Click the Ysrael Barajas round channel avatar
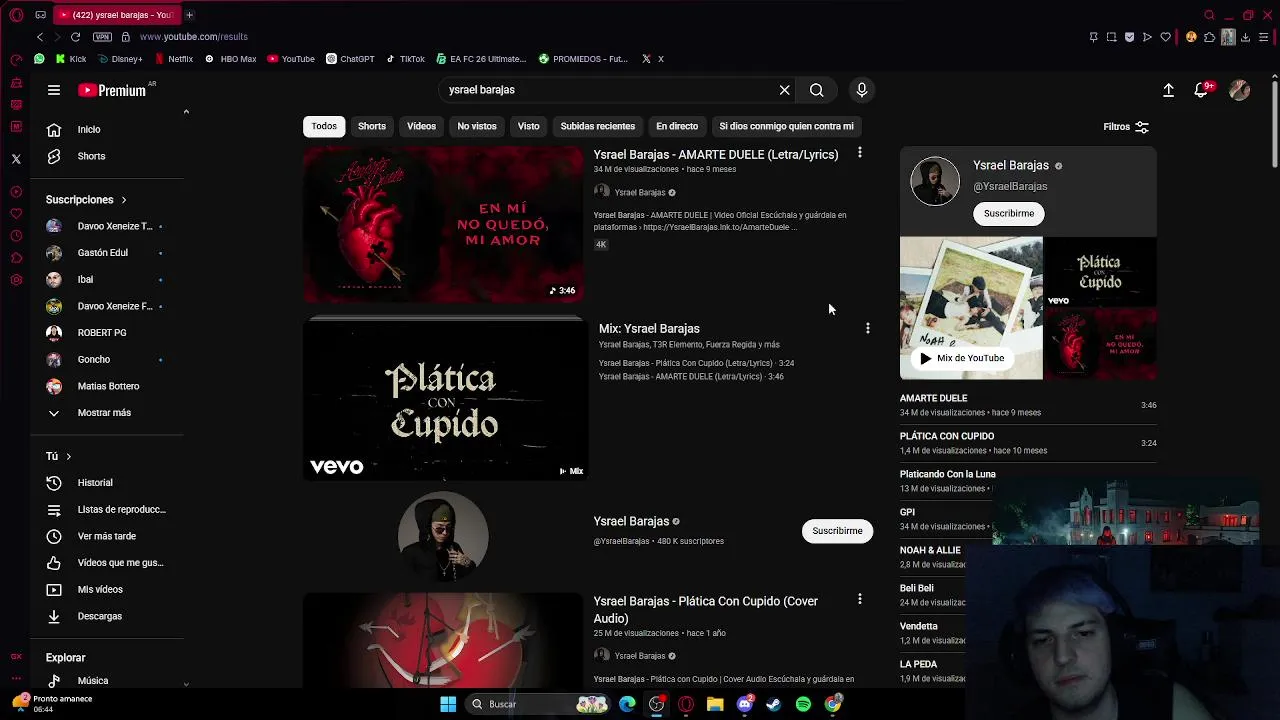This screenshot has height=720, width=1280. click(x=443, y=536)
